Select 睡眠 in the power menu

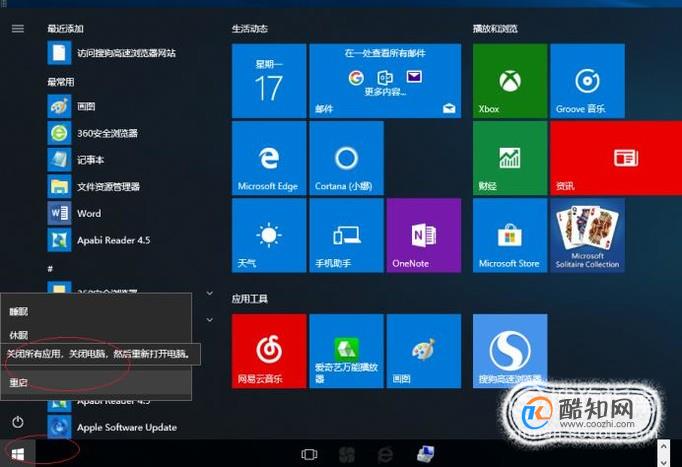point(96,311)
